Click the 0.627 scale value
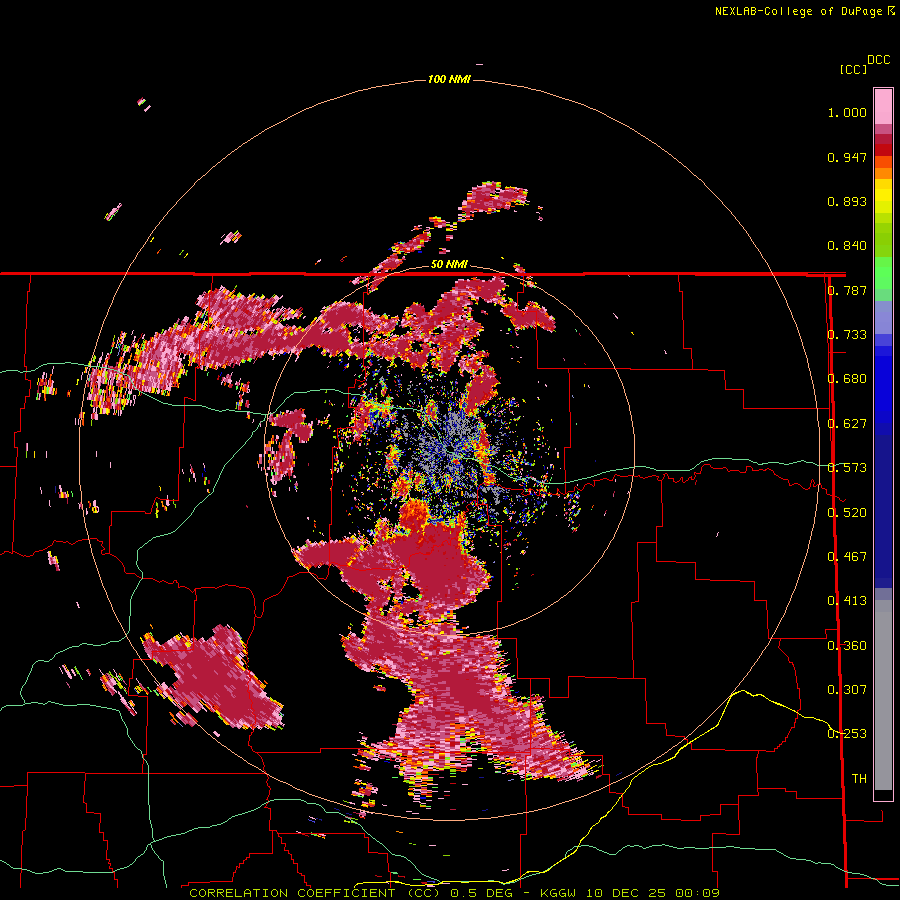The width and height of the screenshot is (900, 900). [847, 424]
